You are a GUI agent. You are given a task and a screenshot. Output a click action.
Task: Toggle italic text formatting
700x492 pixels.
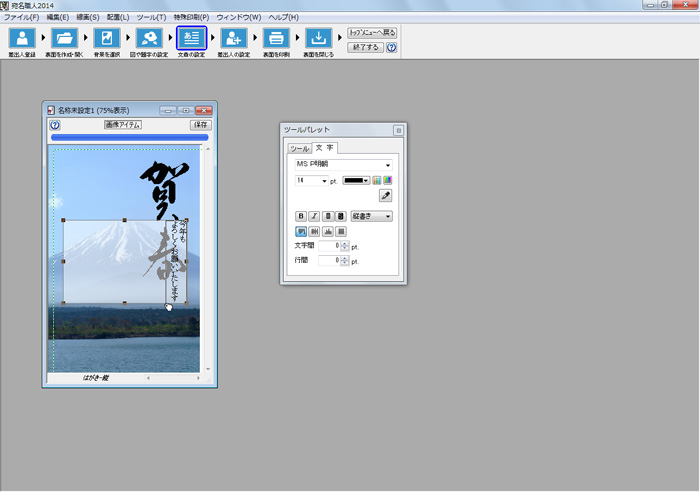pyautogui.click(x=313, y=216)
